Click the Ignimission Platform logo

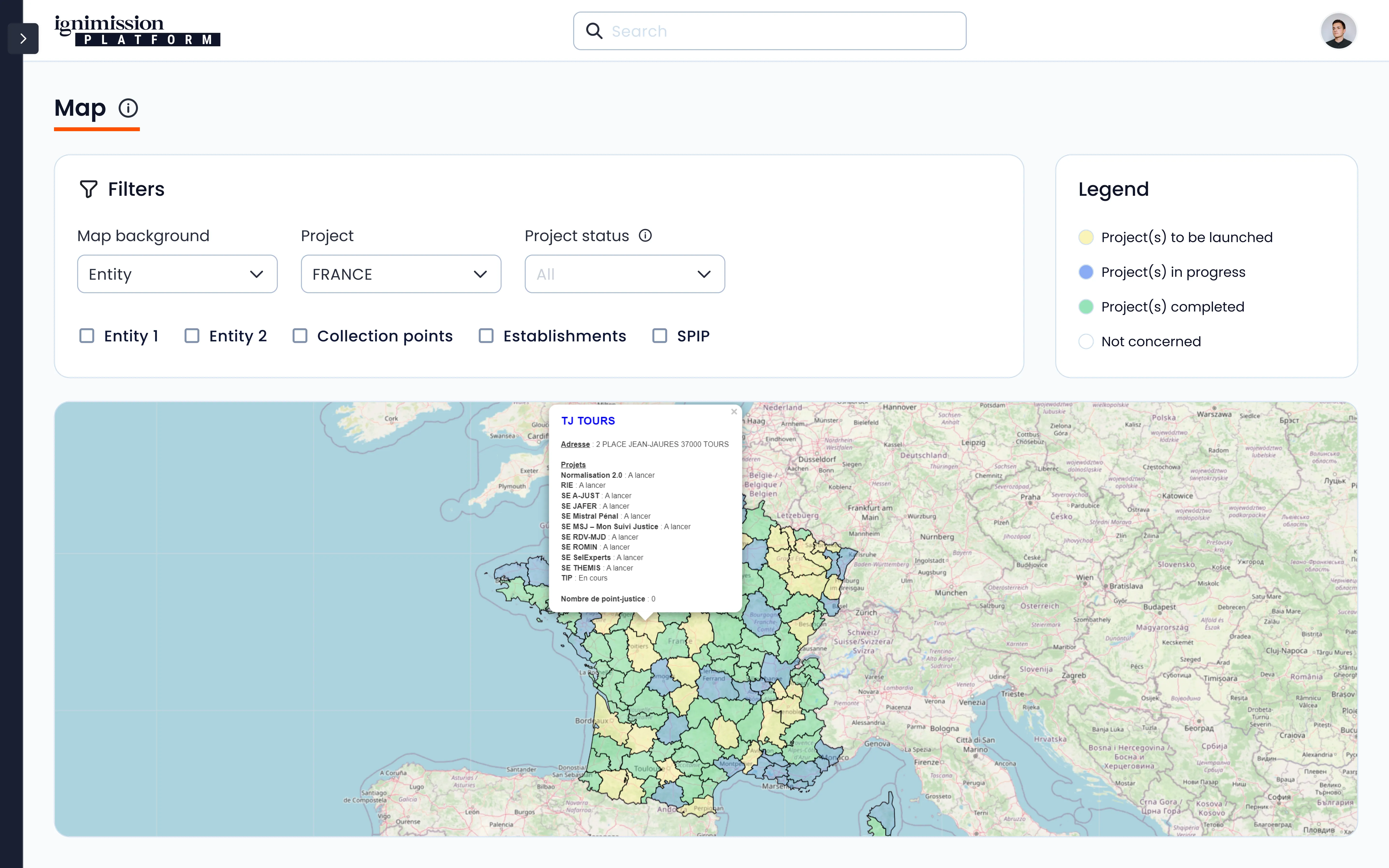pos(137,31)
